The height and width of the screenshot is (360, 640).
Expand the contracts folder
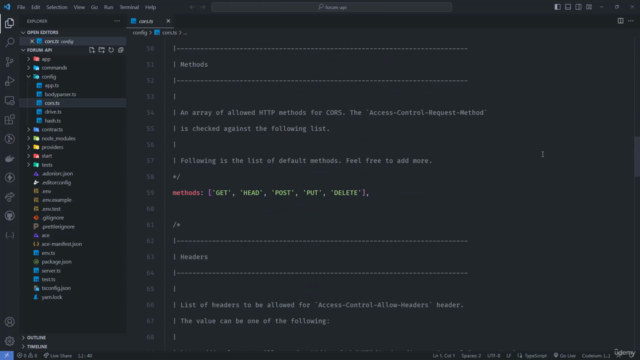[x=29, y=129]
